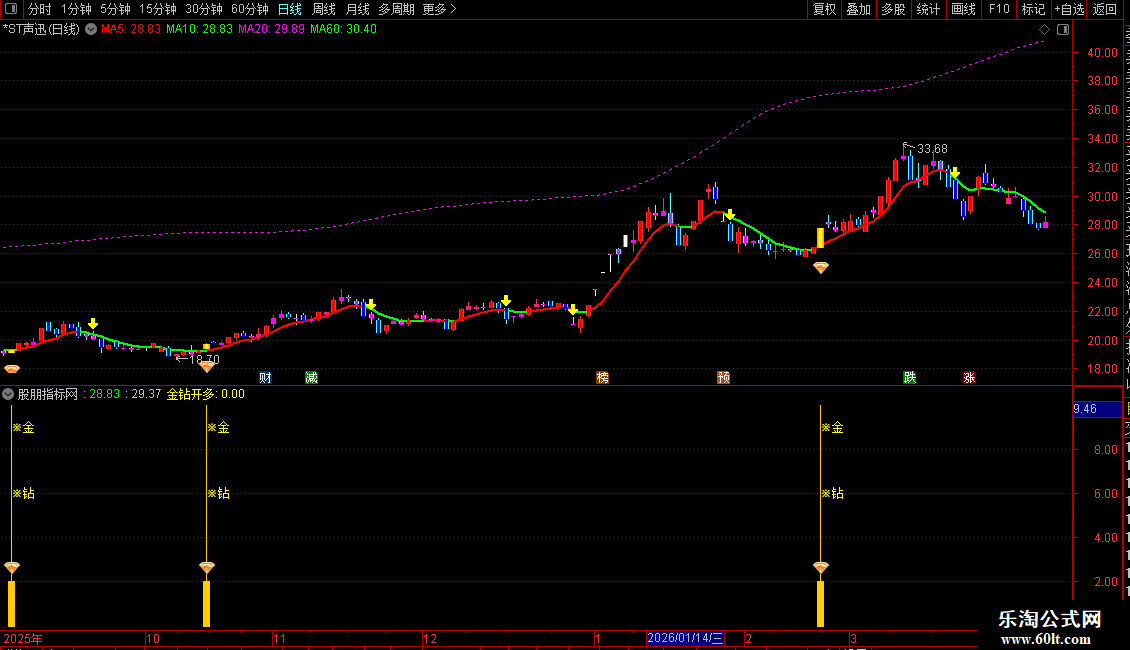Click the 叠加 overlay button
The height and width of the screenshot is (650, 1130).
(x=859, y=9)
